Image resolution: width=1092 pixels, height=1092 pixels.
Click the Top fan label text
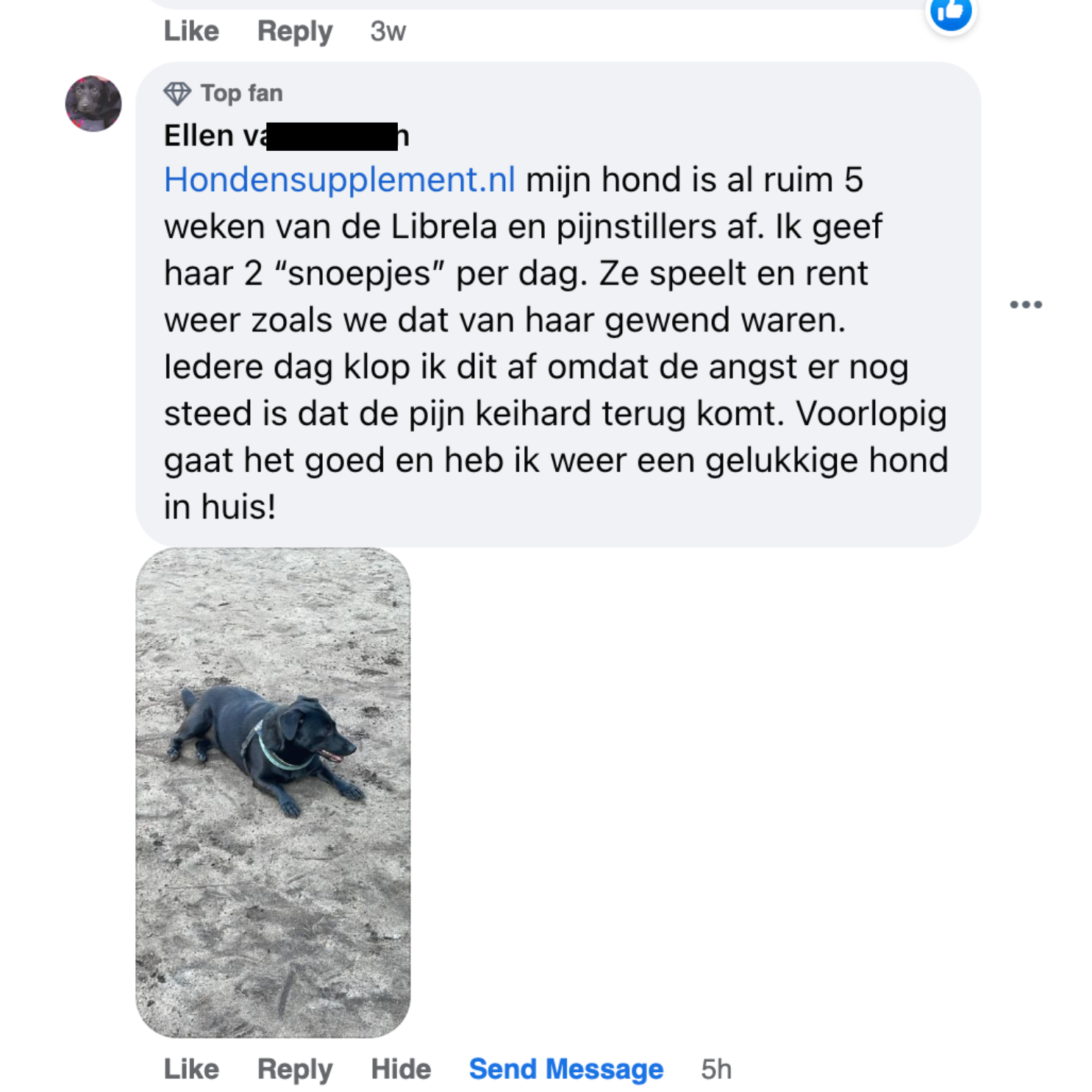pyautogui.click(x=242, y=93)
